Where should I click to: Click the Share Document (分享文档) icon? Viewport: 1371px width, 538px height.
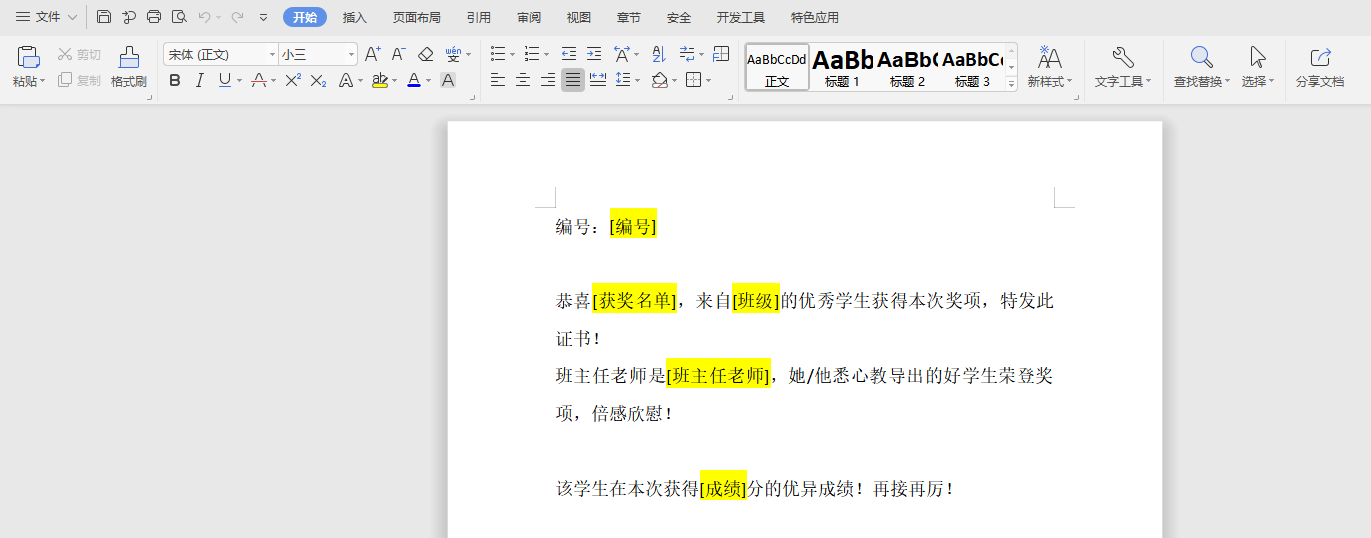click(1320, 57)
